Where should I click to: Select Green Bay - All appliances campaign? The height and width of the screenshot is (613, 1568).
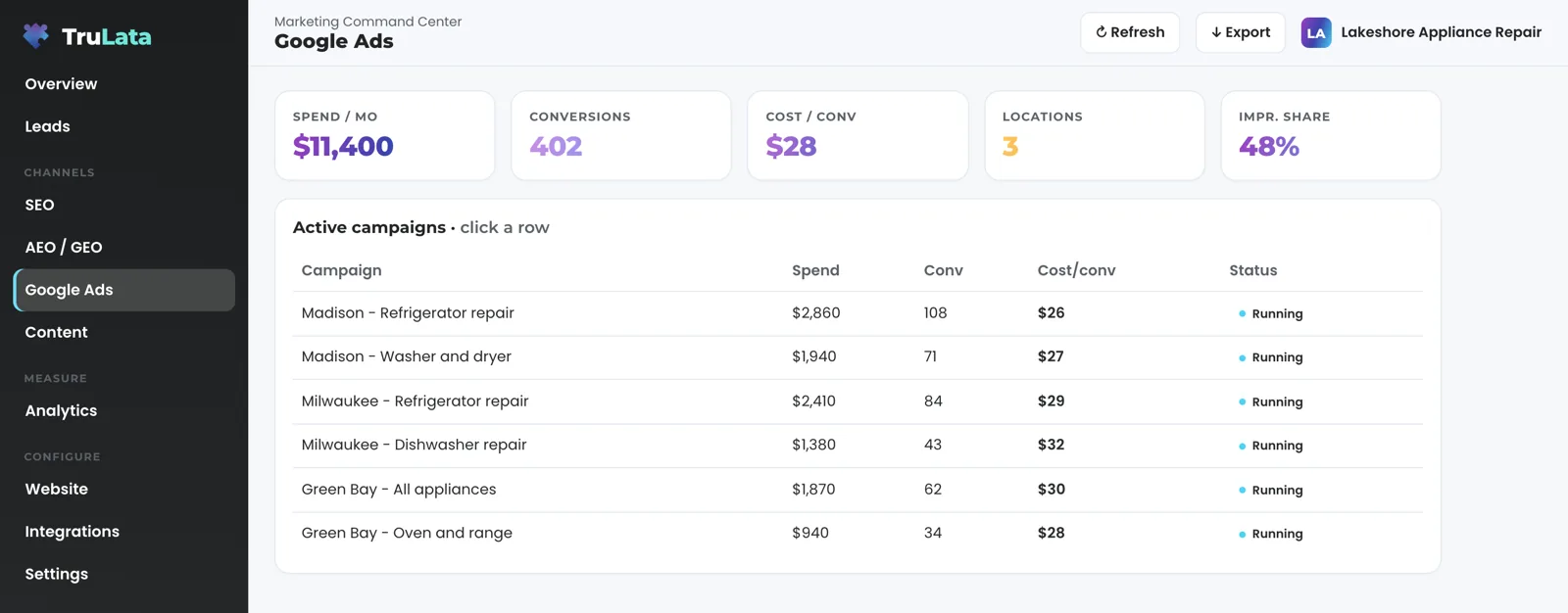857,490
